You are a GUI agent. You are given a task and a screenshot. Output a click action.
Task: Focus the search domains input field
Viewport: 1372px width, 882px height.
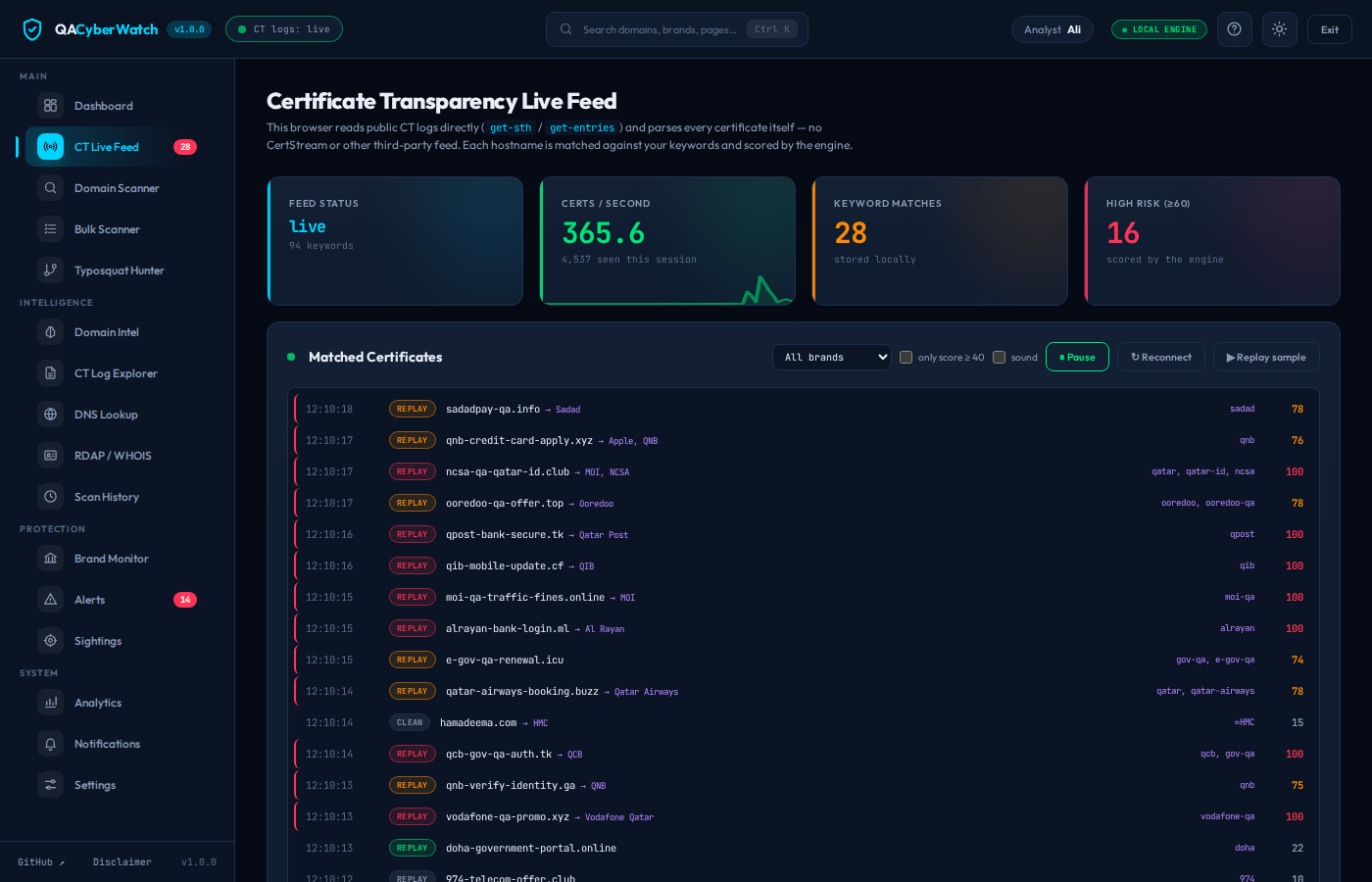pyautogui.click(x=677, y=29)
